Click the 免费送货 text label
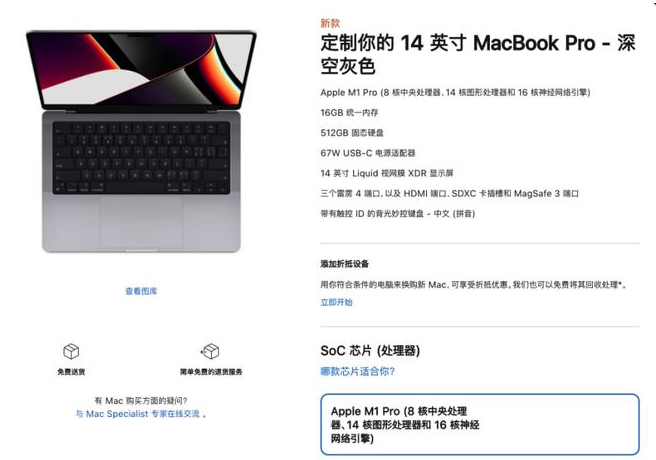Screen dimensions: 656x460 point(71,372)
